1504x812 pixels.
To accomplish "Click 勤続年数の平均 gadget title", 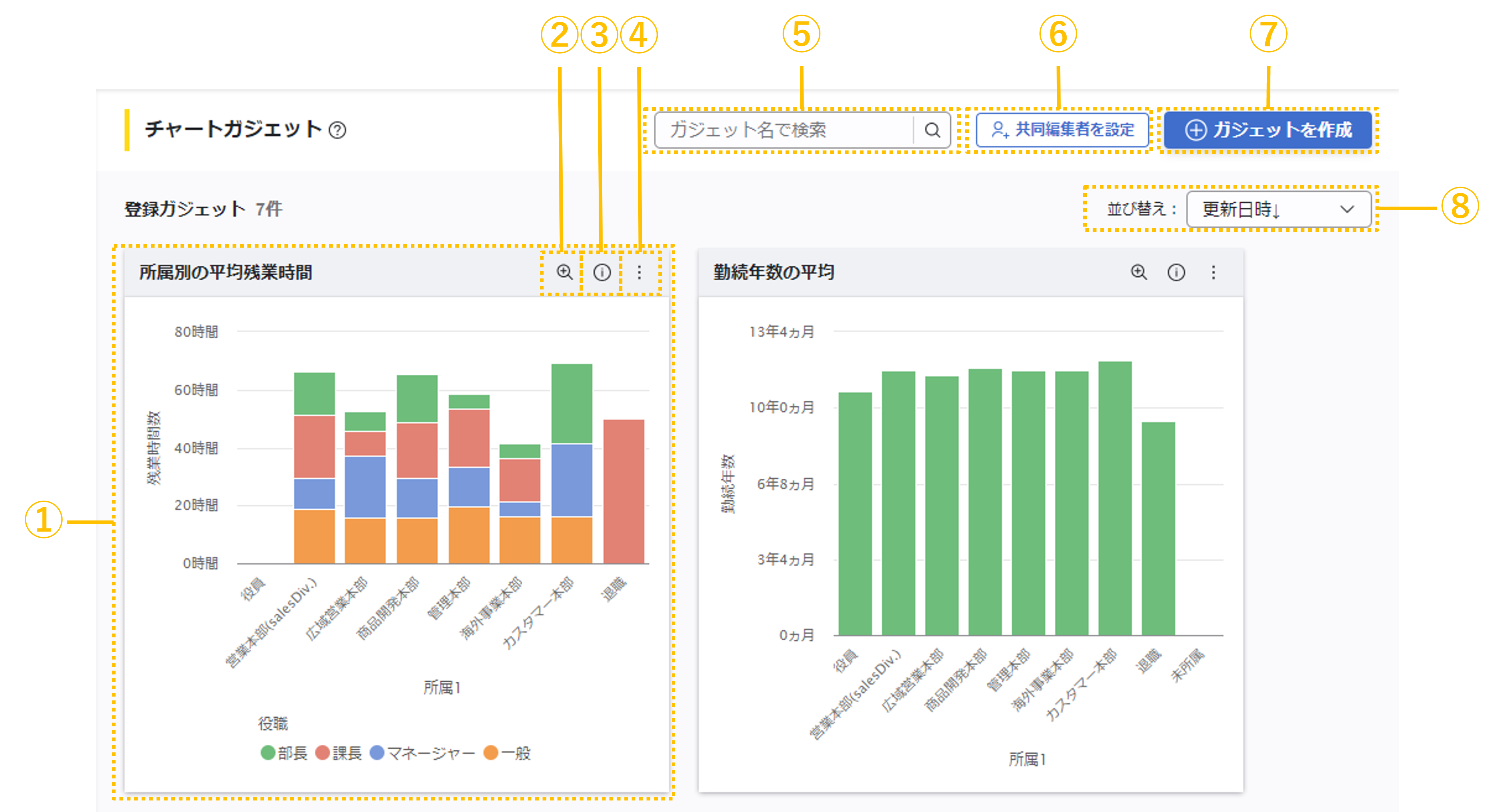I will click(x=774, y=272).
